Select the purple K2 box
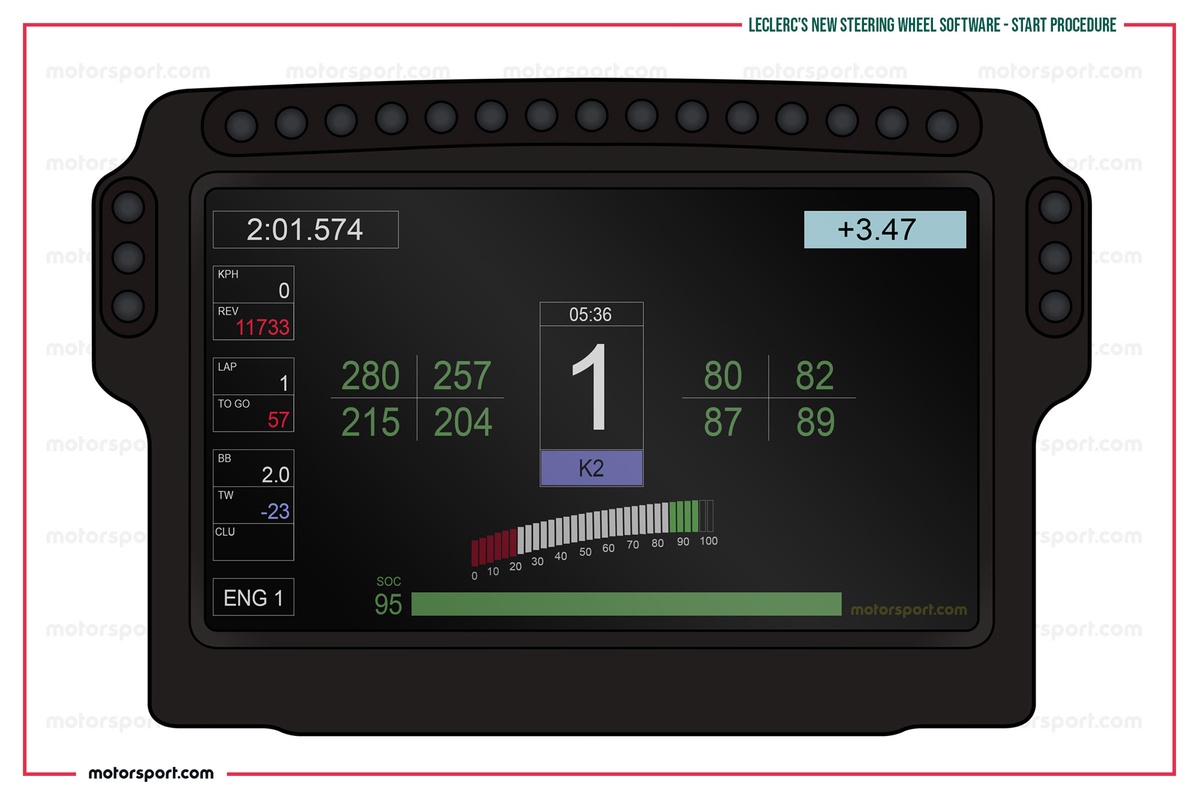 [x=591, y=468]
